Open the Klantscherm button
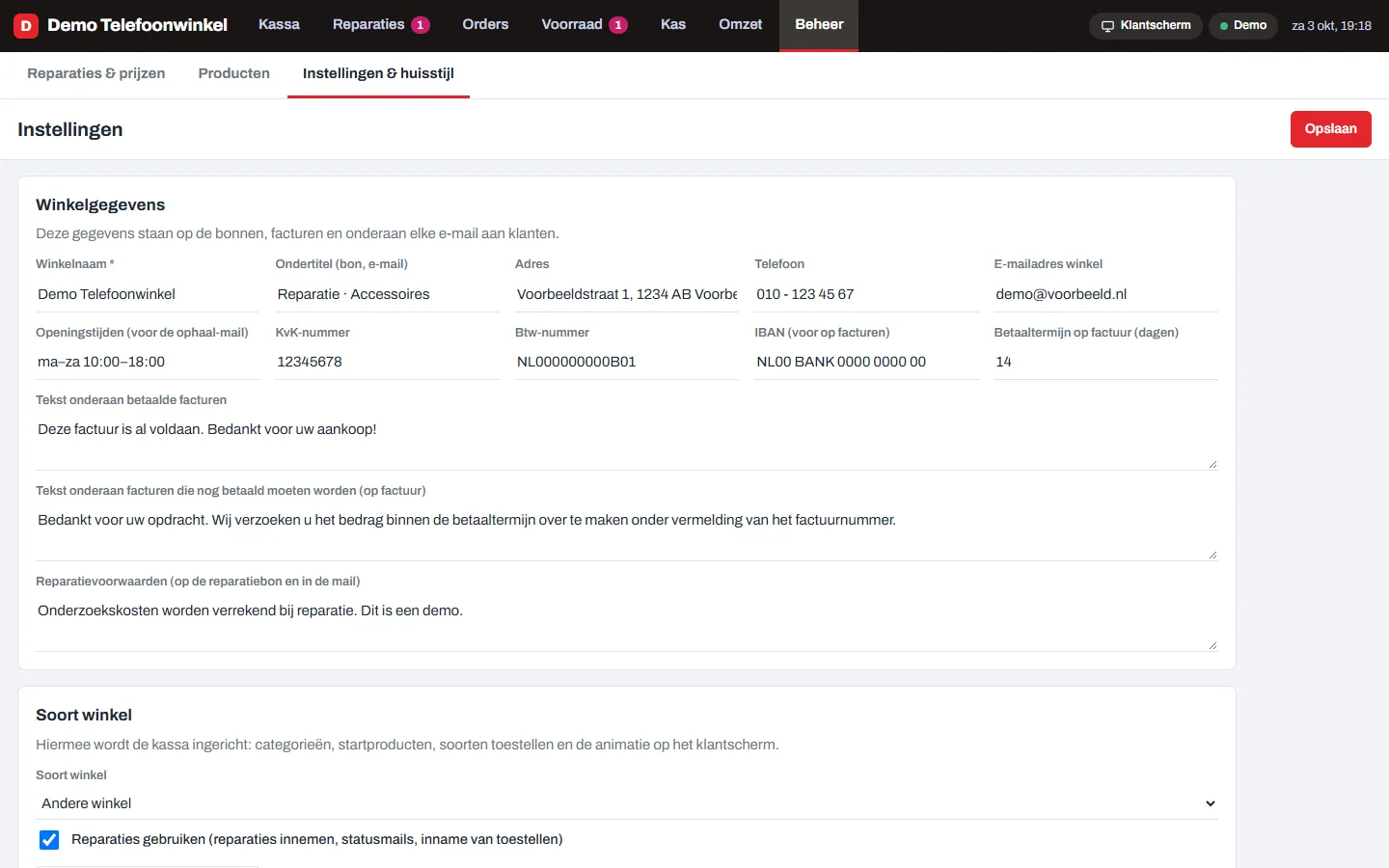Screen dimensions: 1389x868 click(1146, 26)
